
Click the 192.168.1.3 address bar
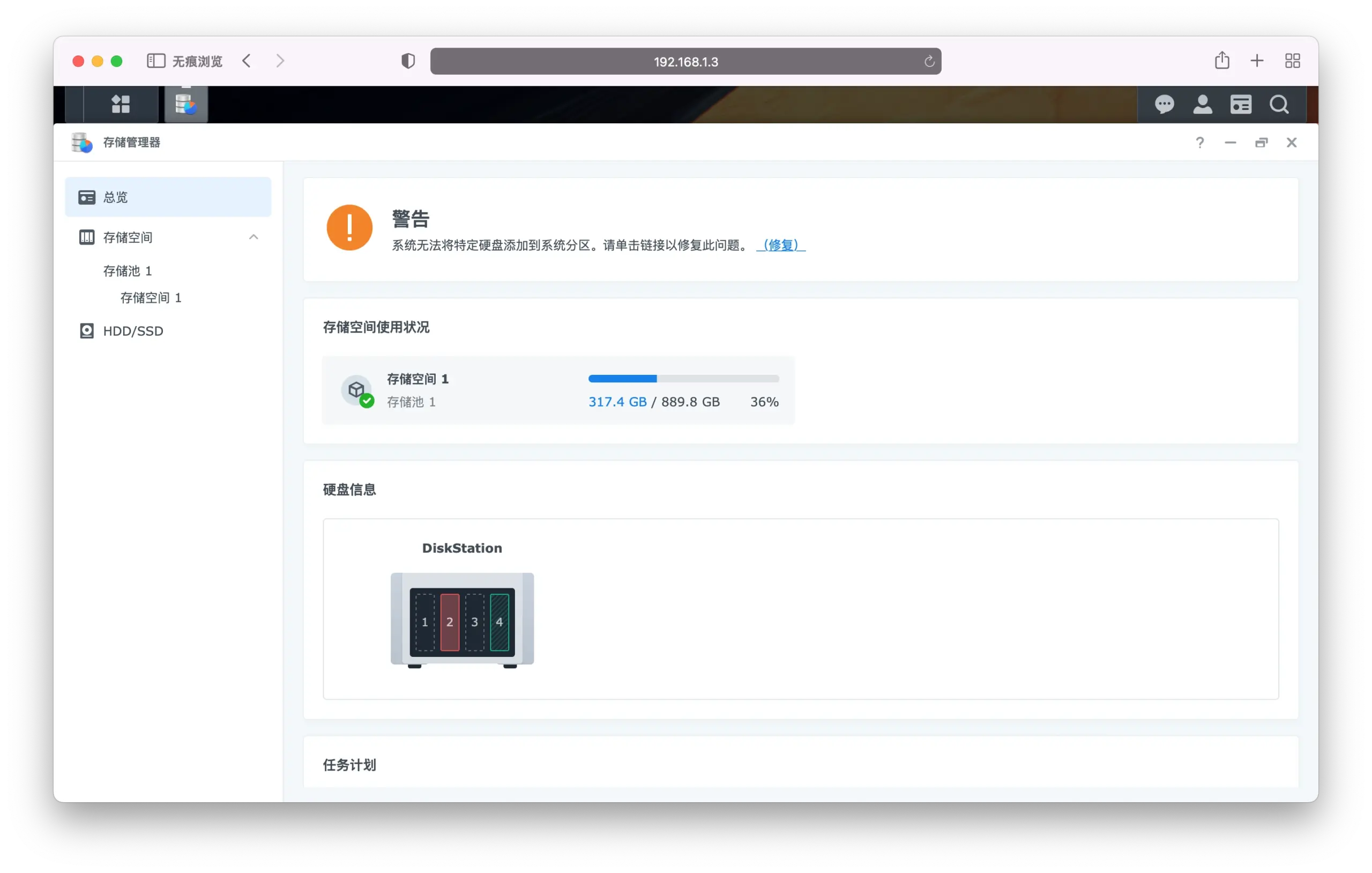click(685, 62)
